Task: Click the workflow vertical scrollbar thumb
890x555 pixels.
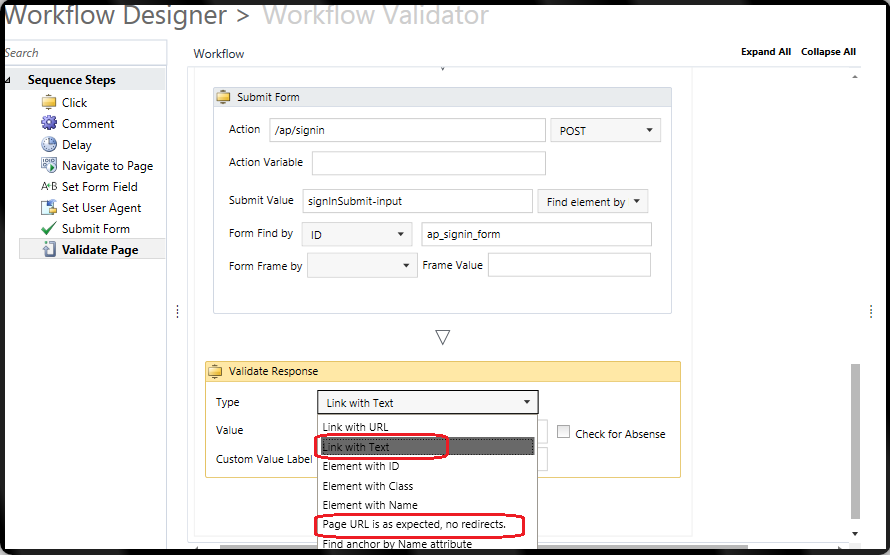Action: tap(855, 441)
